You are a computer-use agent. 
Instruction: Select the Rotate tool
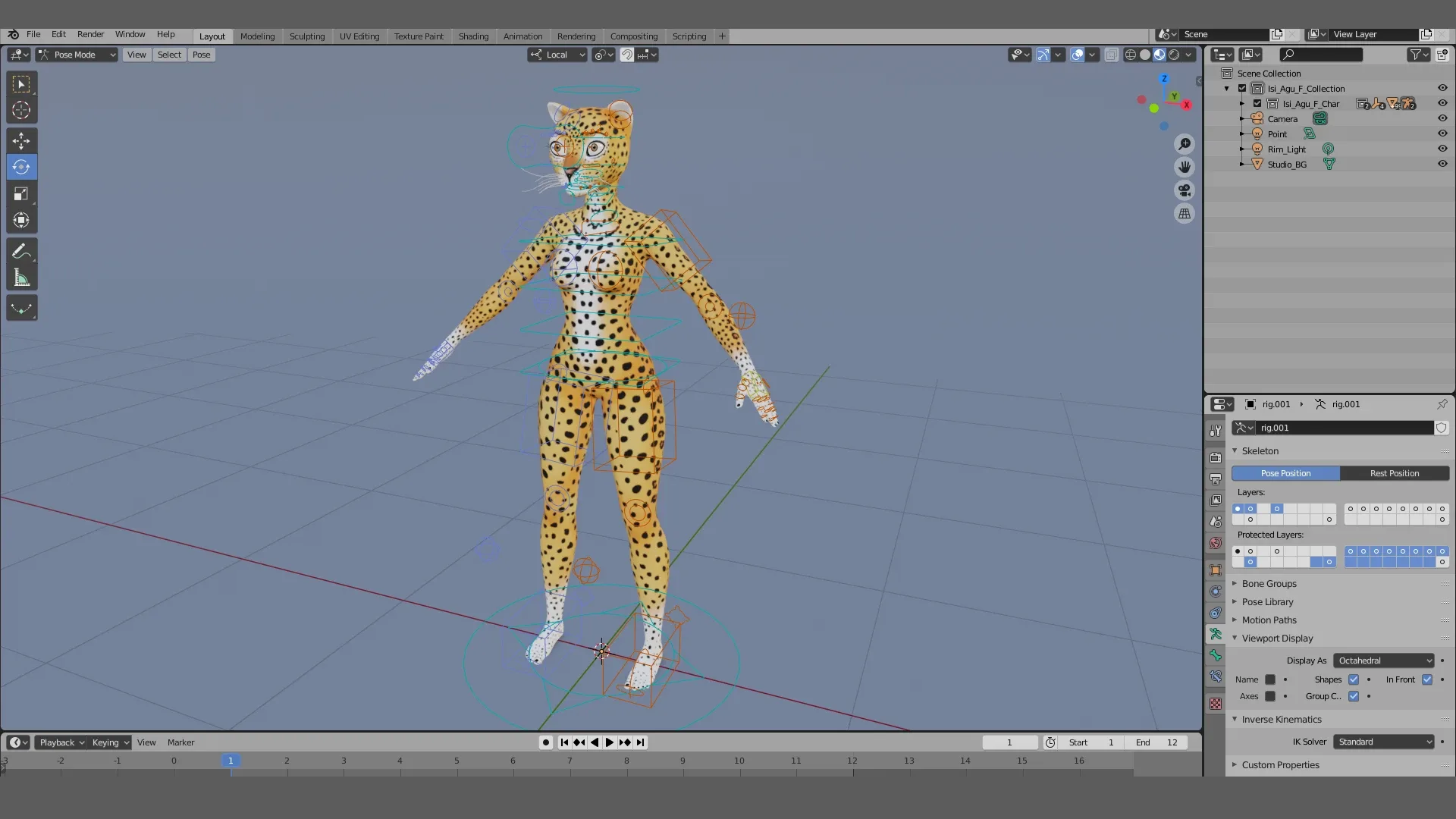[x=21, y=167]
